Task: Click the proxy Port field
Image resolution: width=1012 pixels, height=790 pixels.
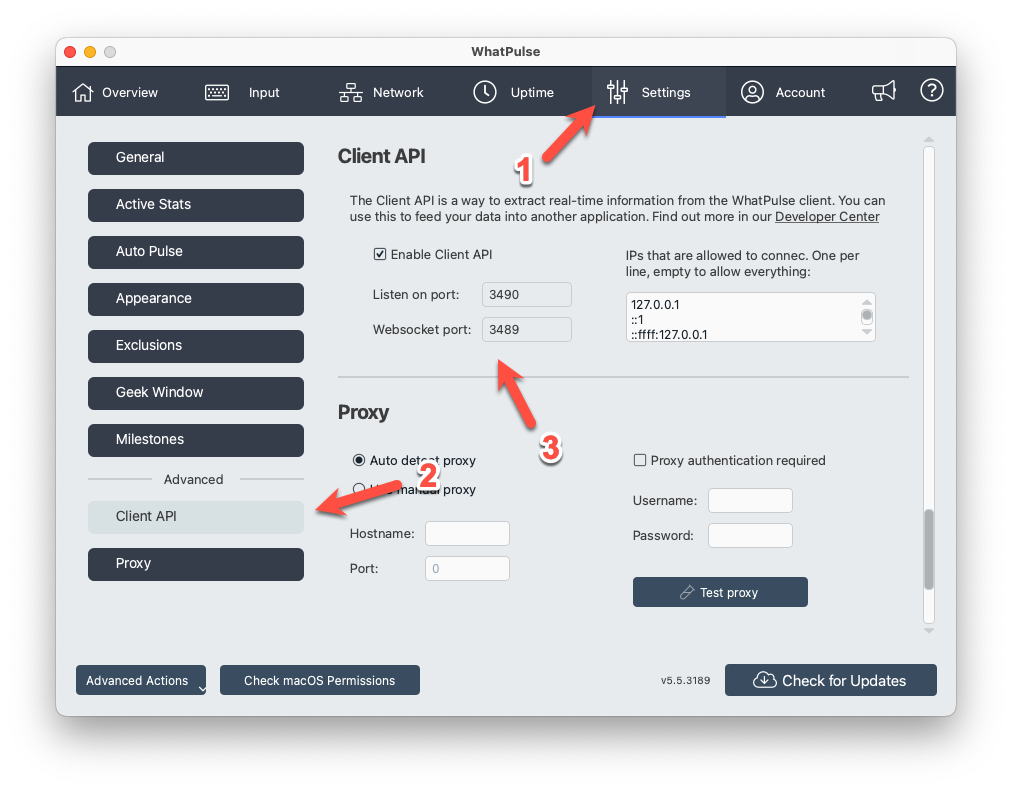Action: tap(467, 568)
